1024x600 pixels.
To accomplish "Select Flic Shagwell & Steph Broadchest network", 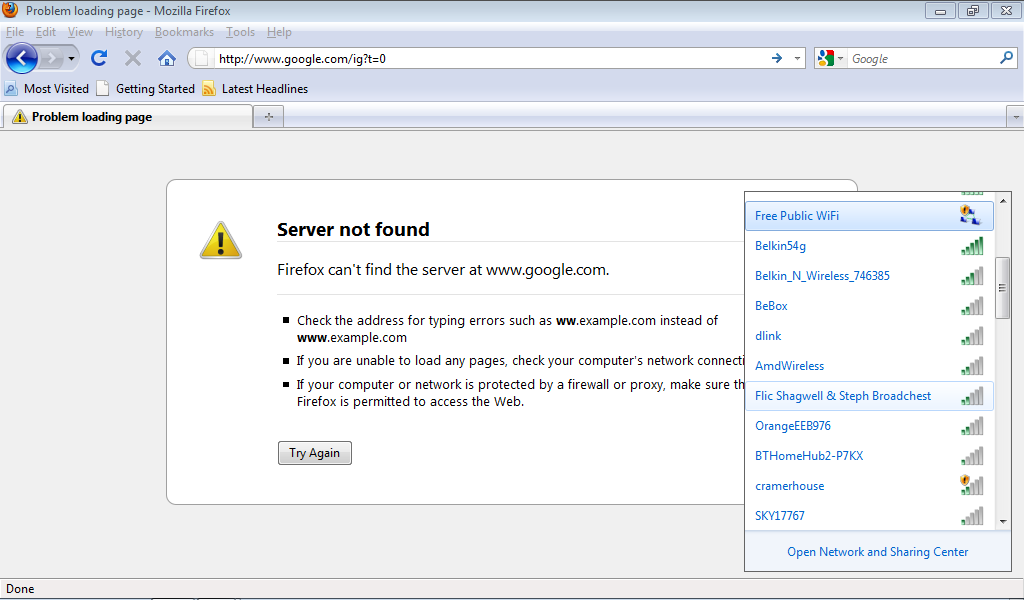I will [x=869, y=396].
